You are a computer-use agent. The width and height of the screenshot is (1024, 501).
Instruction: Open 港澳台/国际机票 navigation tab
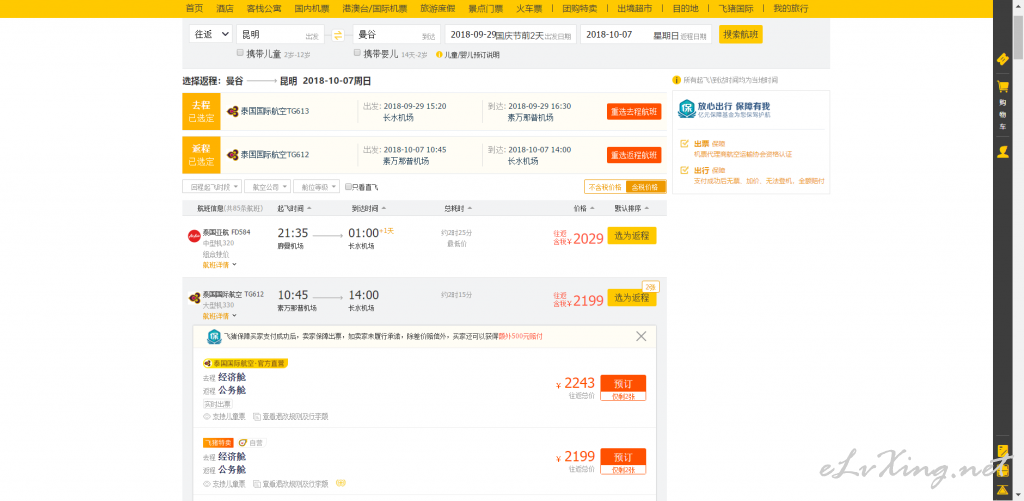pyautogui.click(x=374, y=8)
